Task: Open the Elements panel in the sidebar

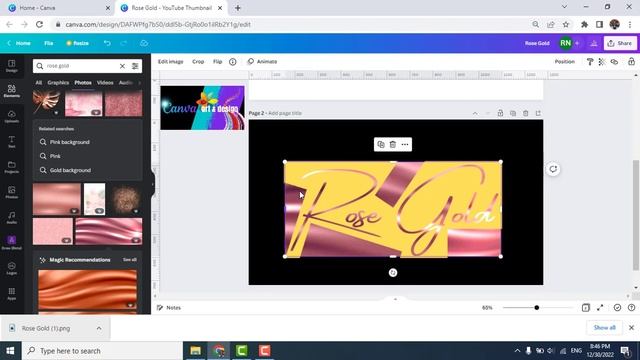Action: click(x=11, y=91)
